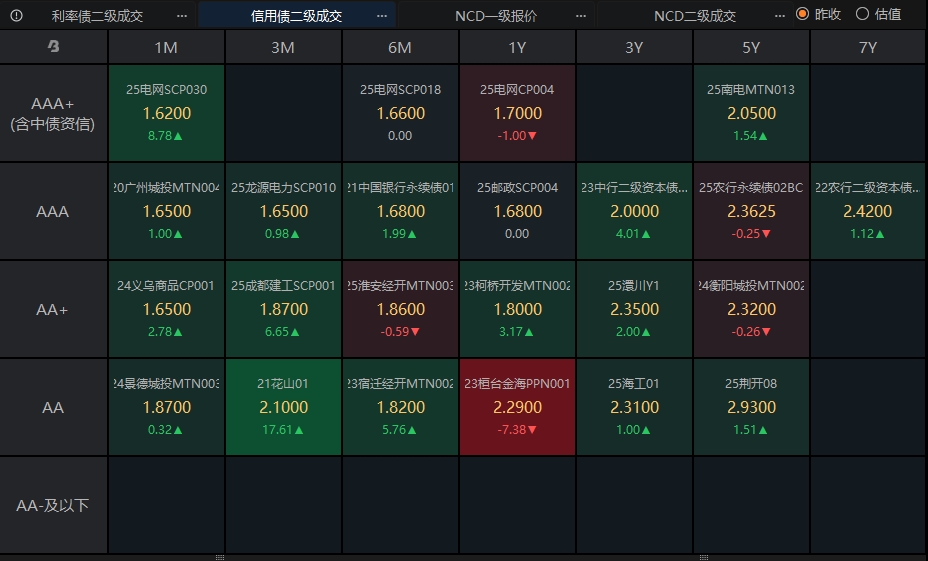Image resolution: width=928 pixels, height=561 pixels.
Task: Select the 估值 radio option
Action: [863, 14]
